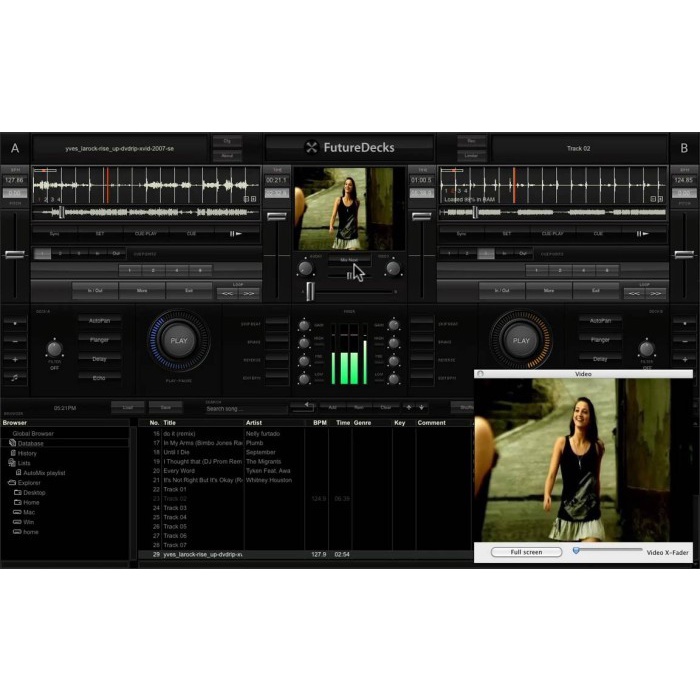Screen dimensions: 700x700
Task: Click deck A waveform zoom in small square icon
Action: click(x=253, y=199)
